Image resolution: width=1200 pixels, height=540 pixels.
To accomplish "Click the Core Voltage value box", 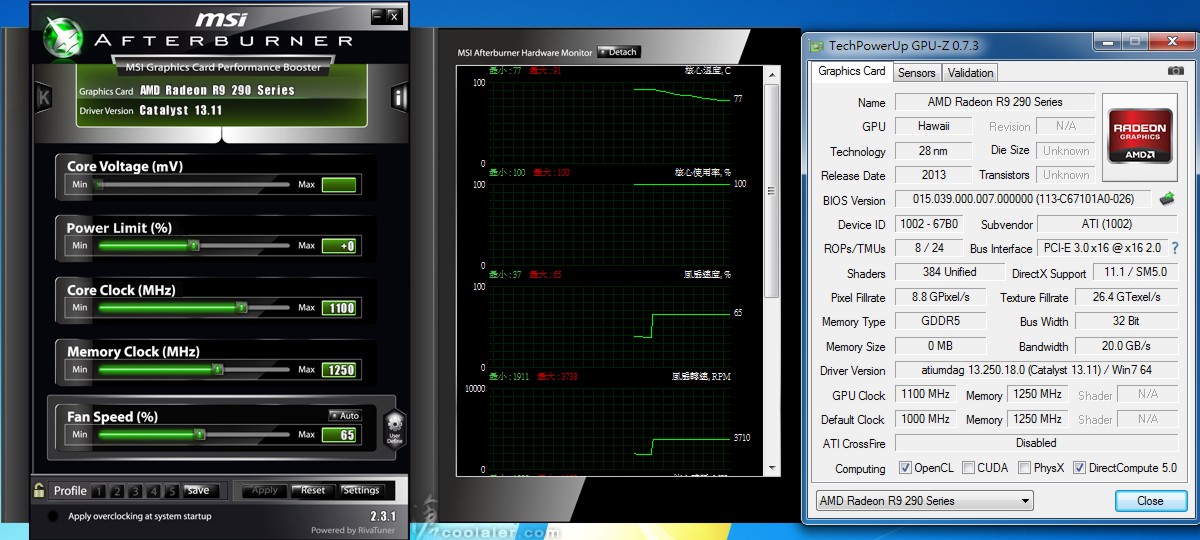I will point(339,184).
